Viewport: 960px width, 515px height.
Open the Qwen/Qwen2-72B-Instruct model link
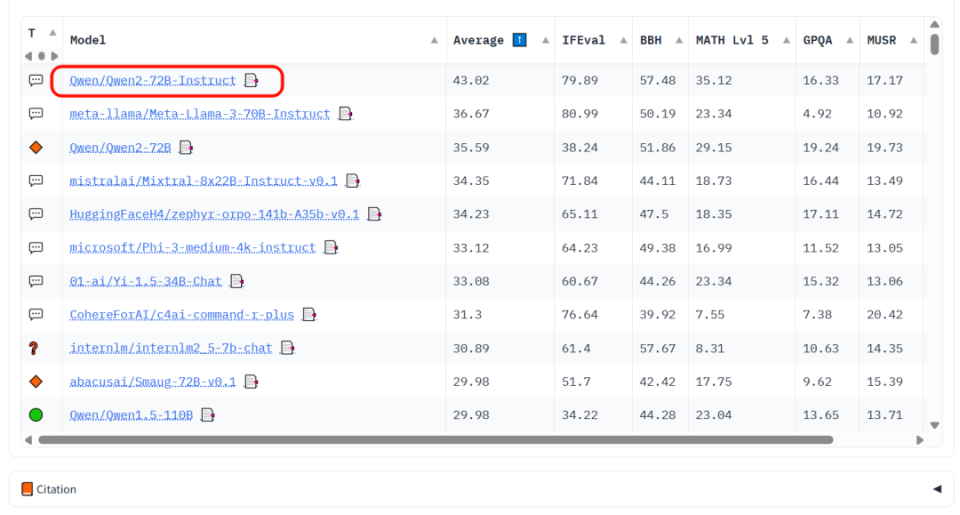click(152, 81)
